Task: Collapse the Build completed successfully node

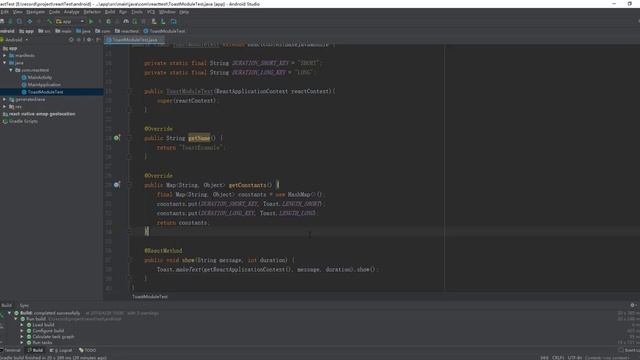Action: [9, 313]
